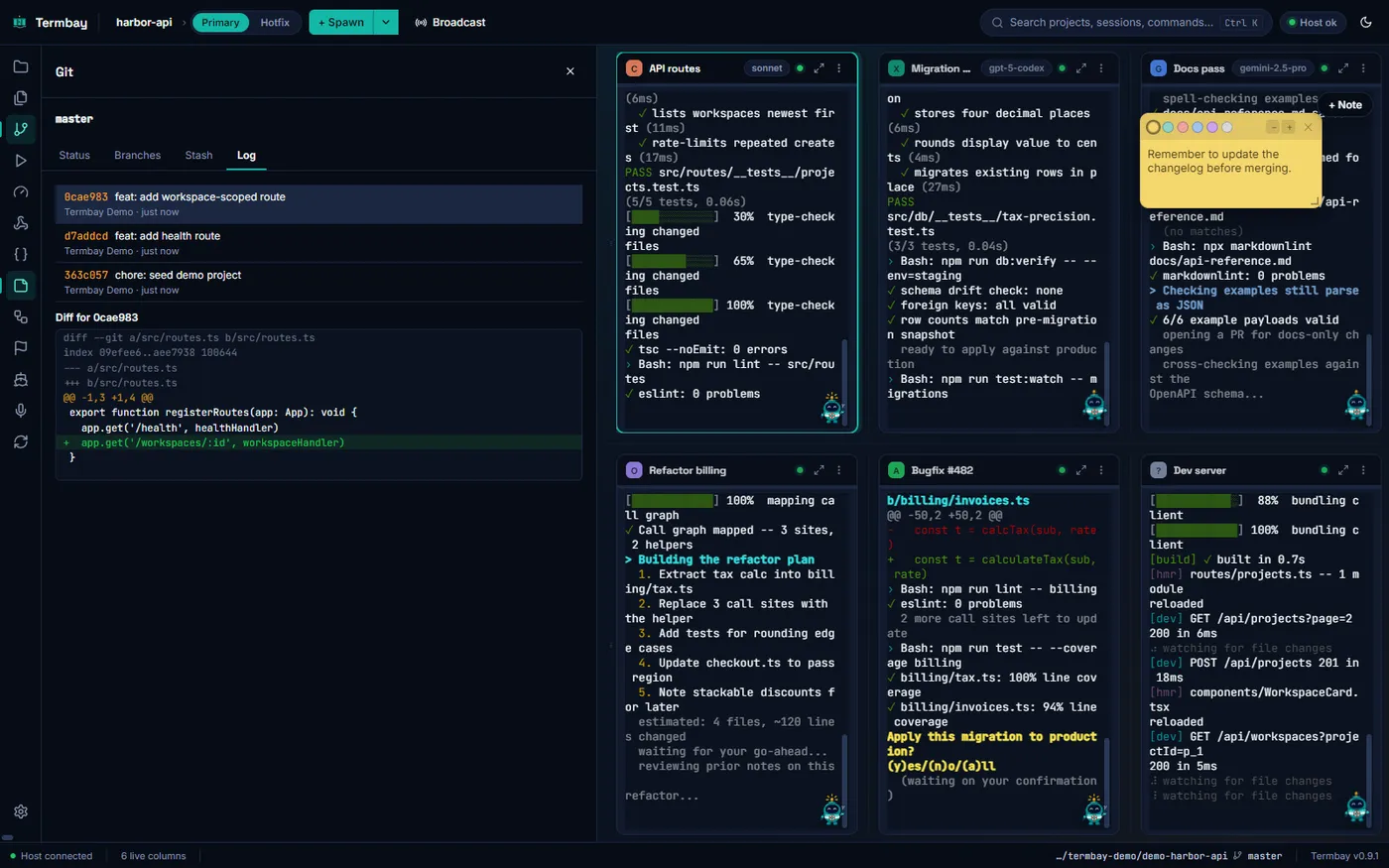Pick the white note color swatch
This screenshot has width=1389, height=868.
point(1226,127)
